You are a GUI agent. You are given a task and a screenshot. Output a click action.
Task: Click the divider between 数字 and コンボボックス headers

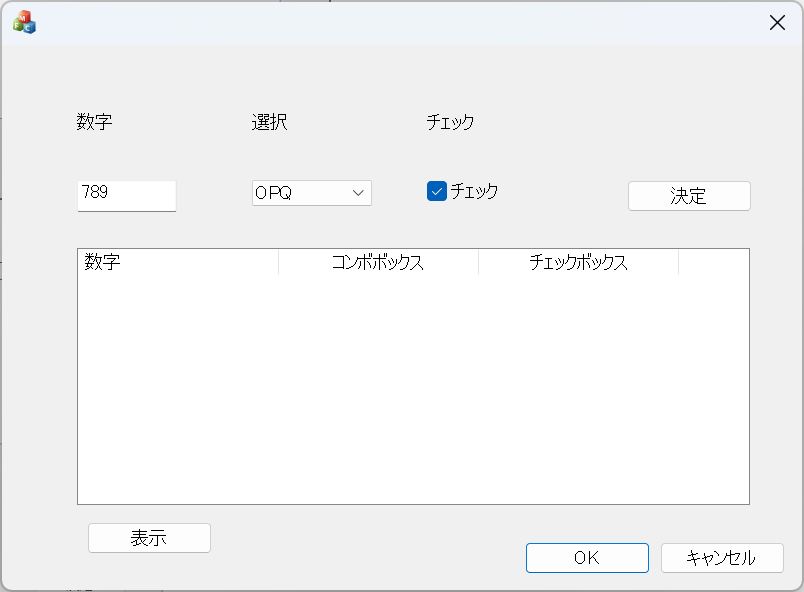[x=278, y=262]
